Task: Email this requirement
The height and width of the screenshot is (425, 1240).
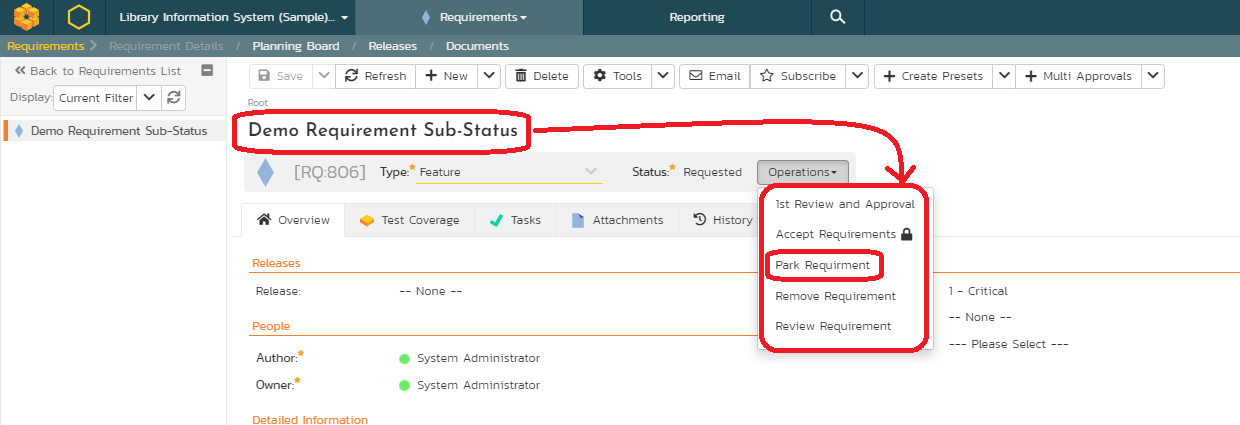Action: (x=714, y=76)
